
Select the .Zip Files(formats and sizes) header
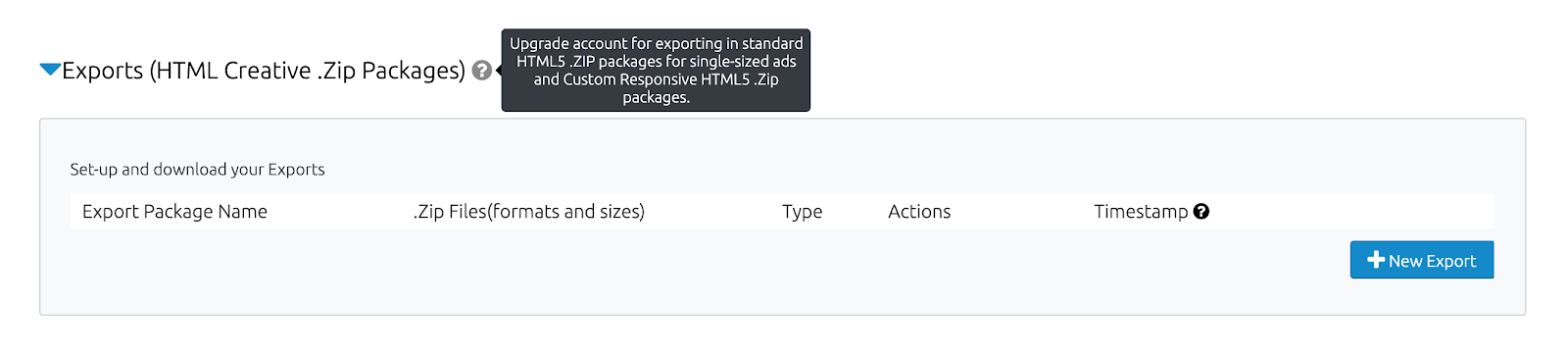pos(529,212)
